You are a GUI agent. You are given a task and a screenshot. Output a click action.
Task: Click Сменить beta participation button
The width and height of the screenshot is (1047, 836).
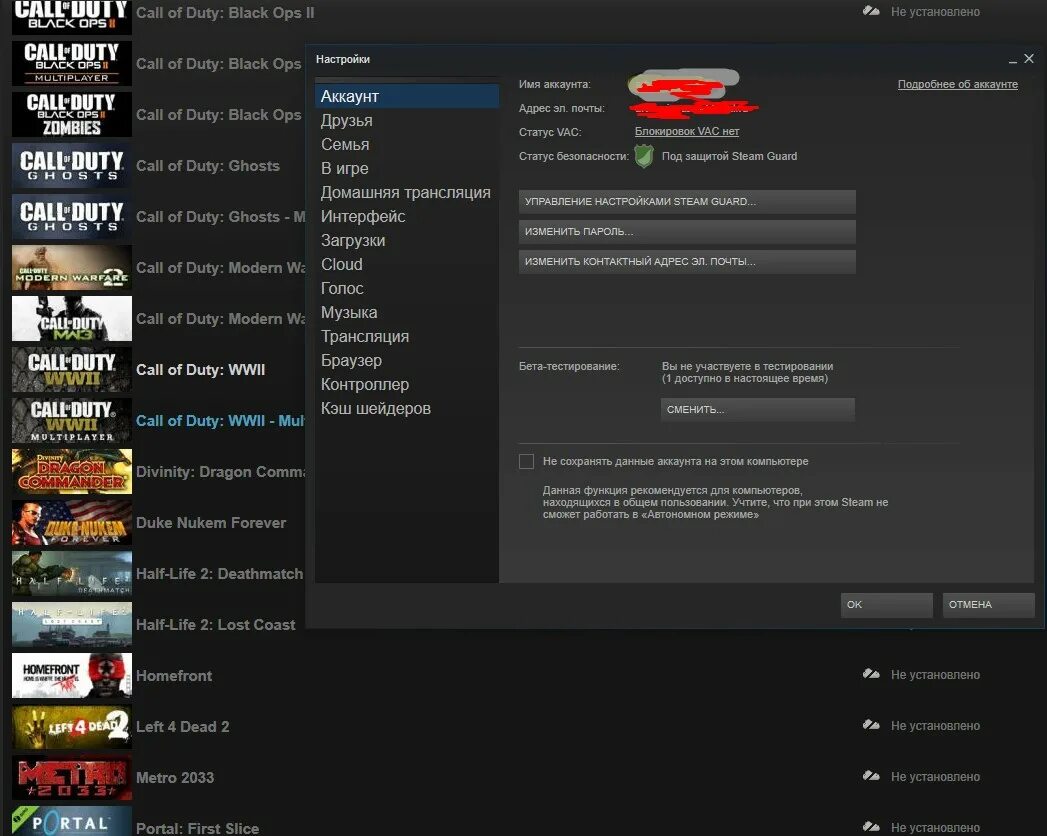(758, 409)
